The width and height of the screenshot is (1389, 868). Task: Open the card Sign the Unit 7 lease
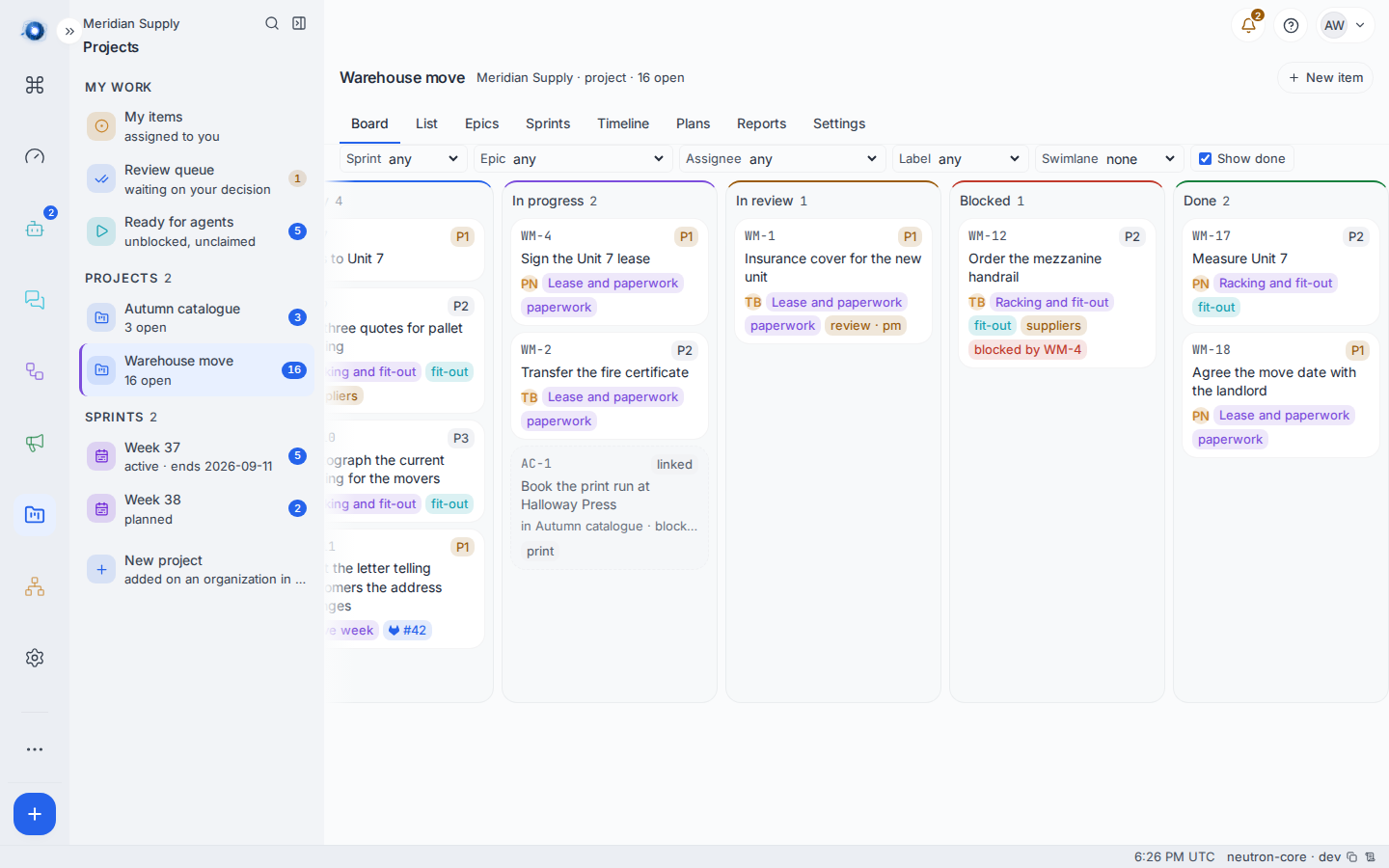pyautogui.click(x=610, y=272)
